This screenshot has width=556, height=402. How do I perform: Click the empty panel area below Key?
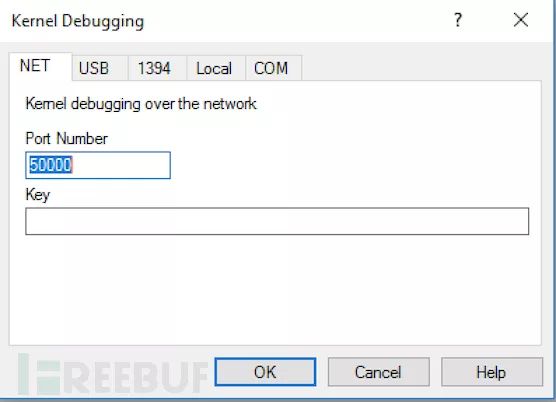click(x=275, y=289)
